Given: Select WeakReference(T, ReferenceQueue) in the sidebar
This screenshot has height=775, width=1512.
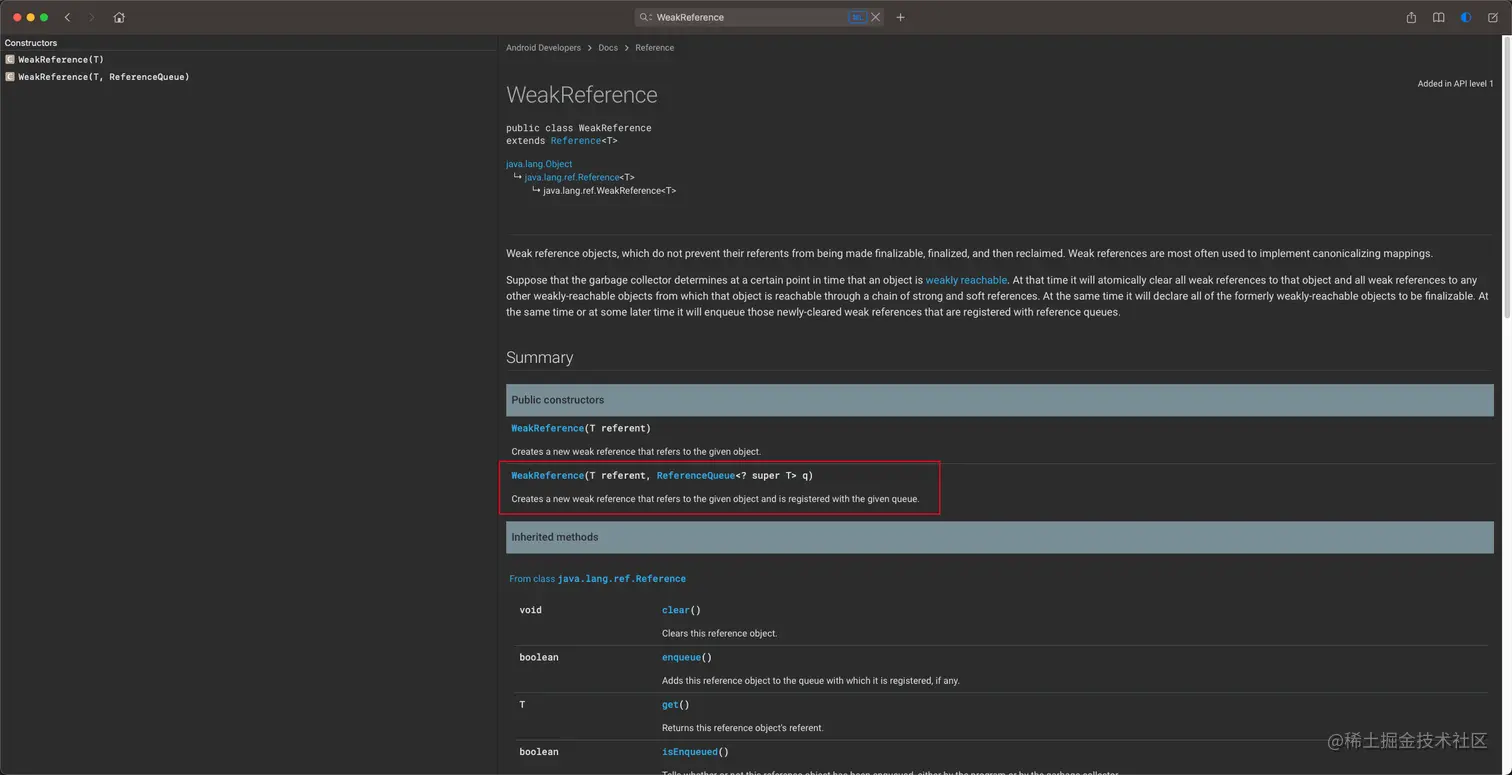Looking at the screenshot, I should pyautogui.click(x=104, y=77).
